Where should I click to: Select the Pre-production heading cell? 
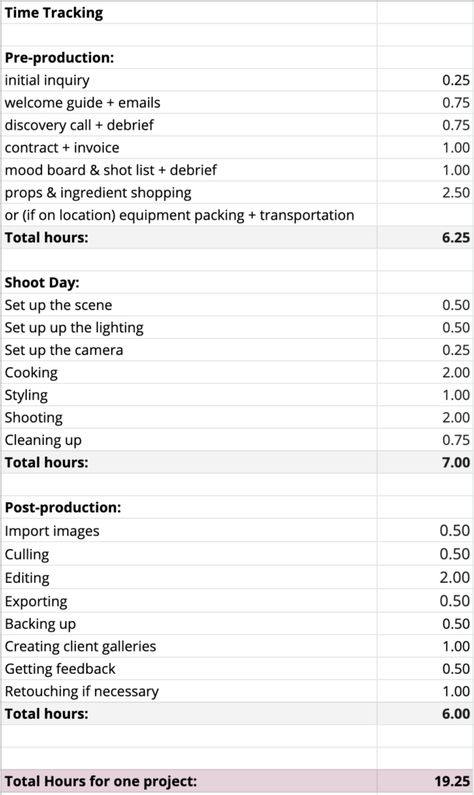tap(189, 57)
